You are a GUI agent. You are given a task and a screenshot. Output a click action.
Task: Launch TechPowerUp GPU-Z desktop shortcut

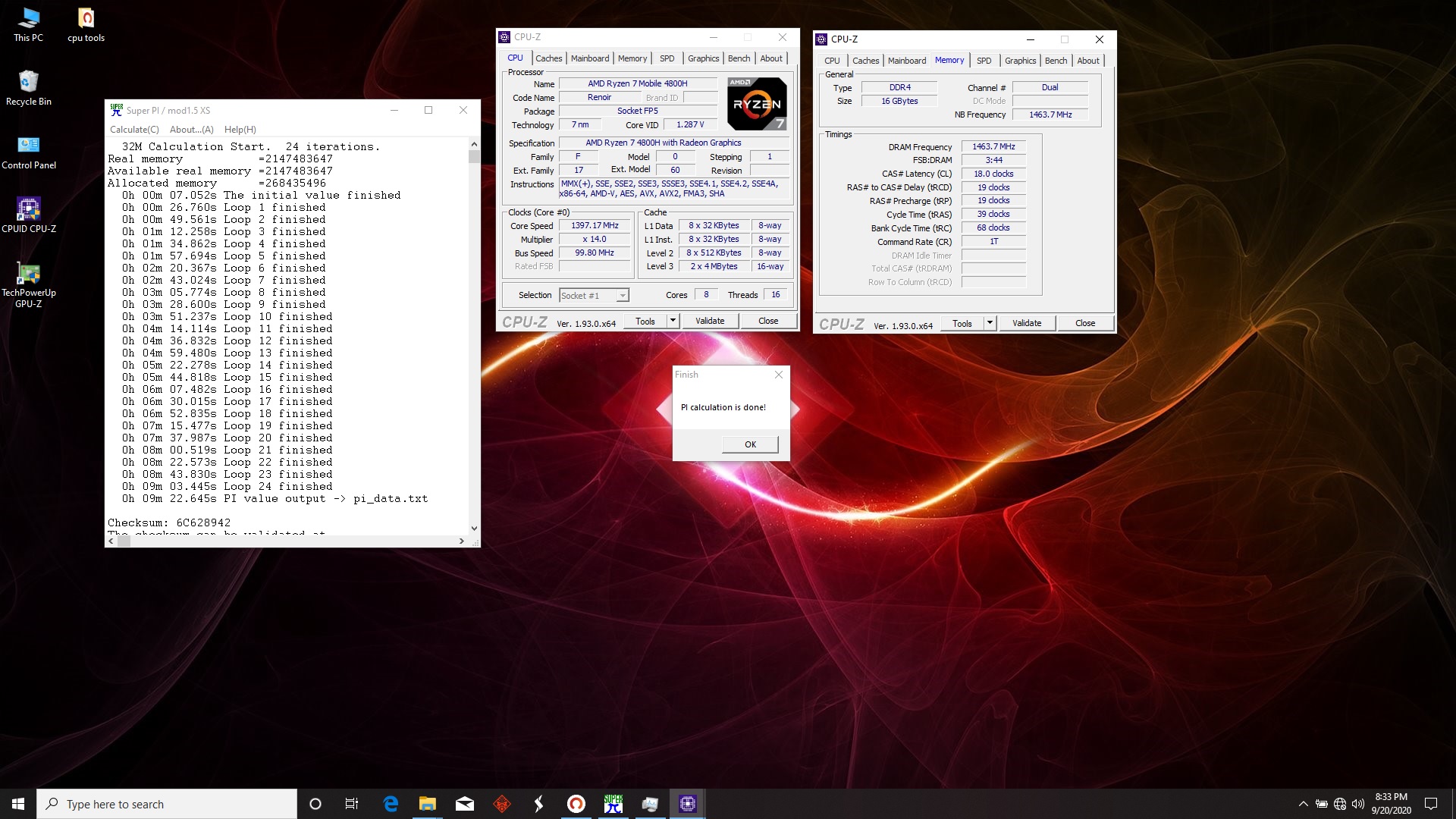[x=29, y=285]
